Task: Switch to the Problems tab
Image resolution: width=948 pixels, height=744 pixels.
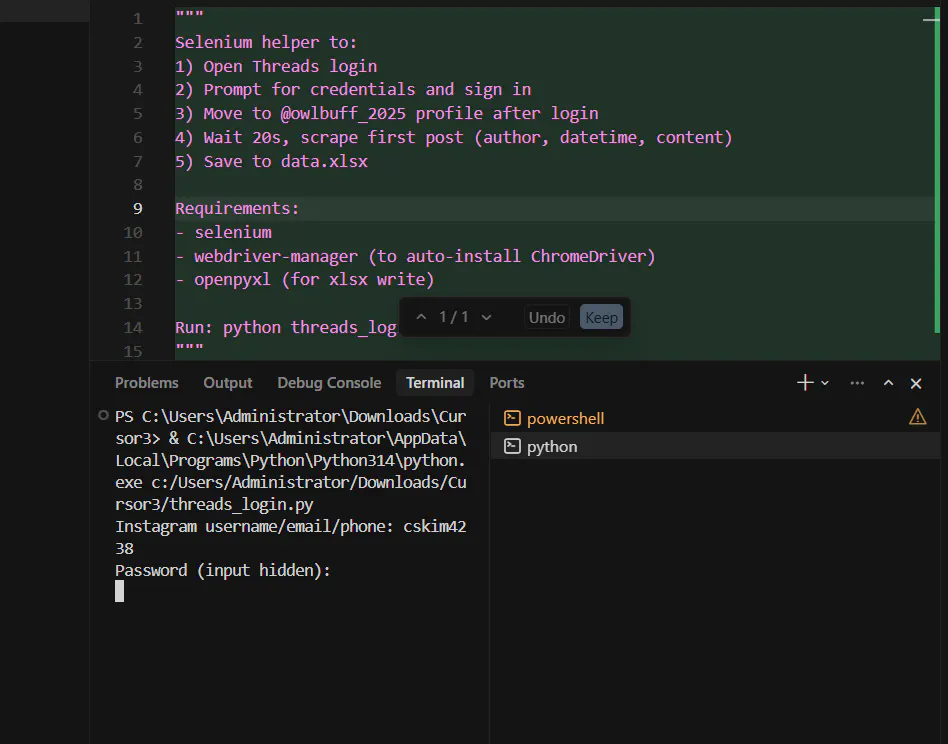Action: click(146, 383)
